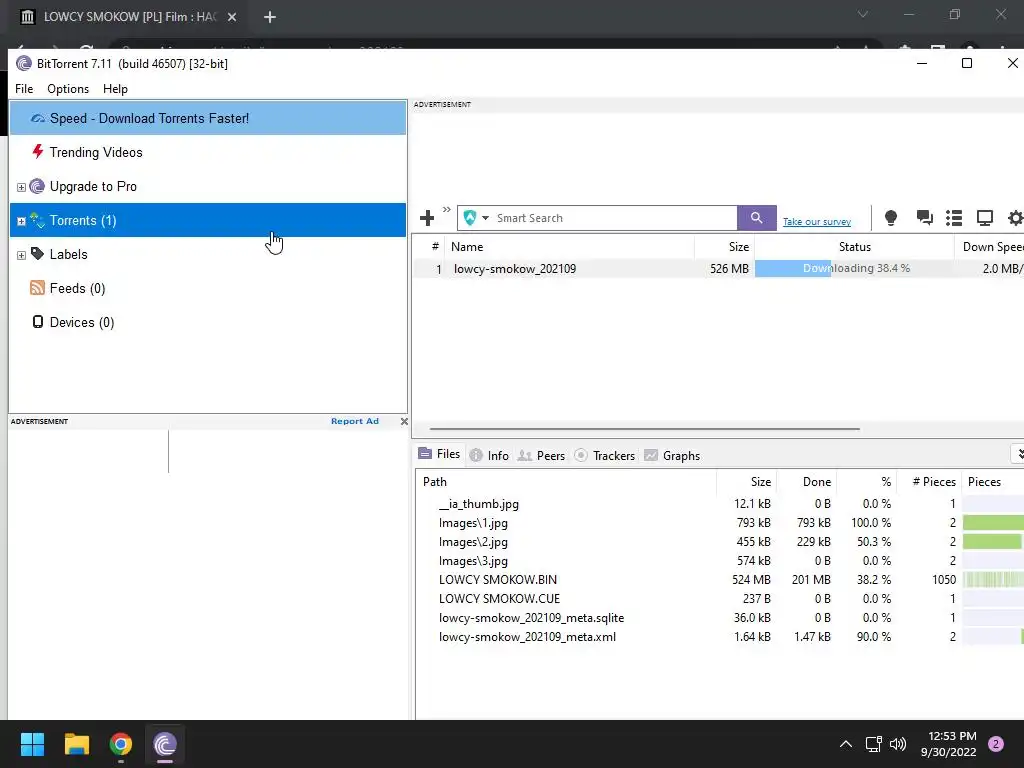The image size is (1024, 768).
Task: Sort files by Done column
Action: tap(807, 481)
